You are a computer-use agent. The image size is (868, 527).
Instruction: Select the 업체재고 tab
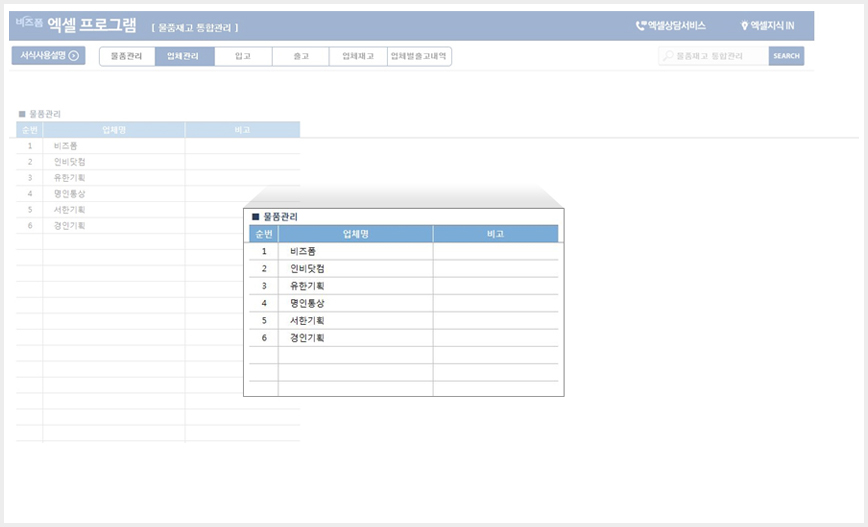(358, 56)
